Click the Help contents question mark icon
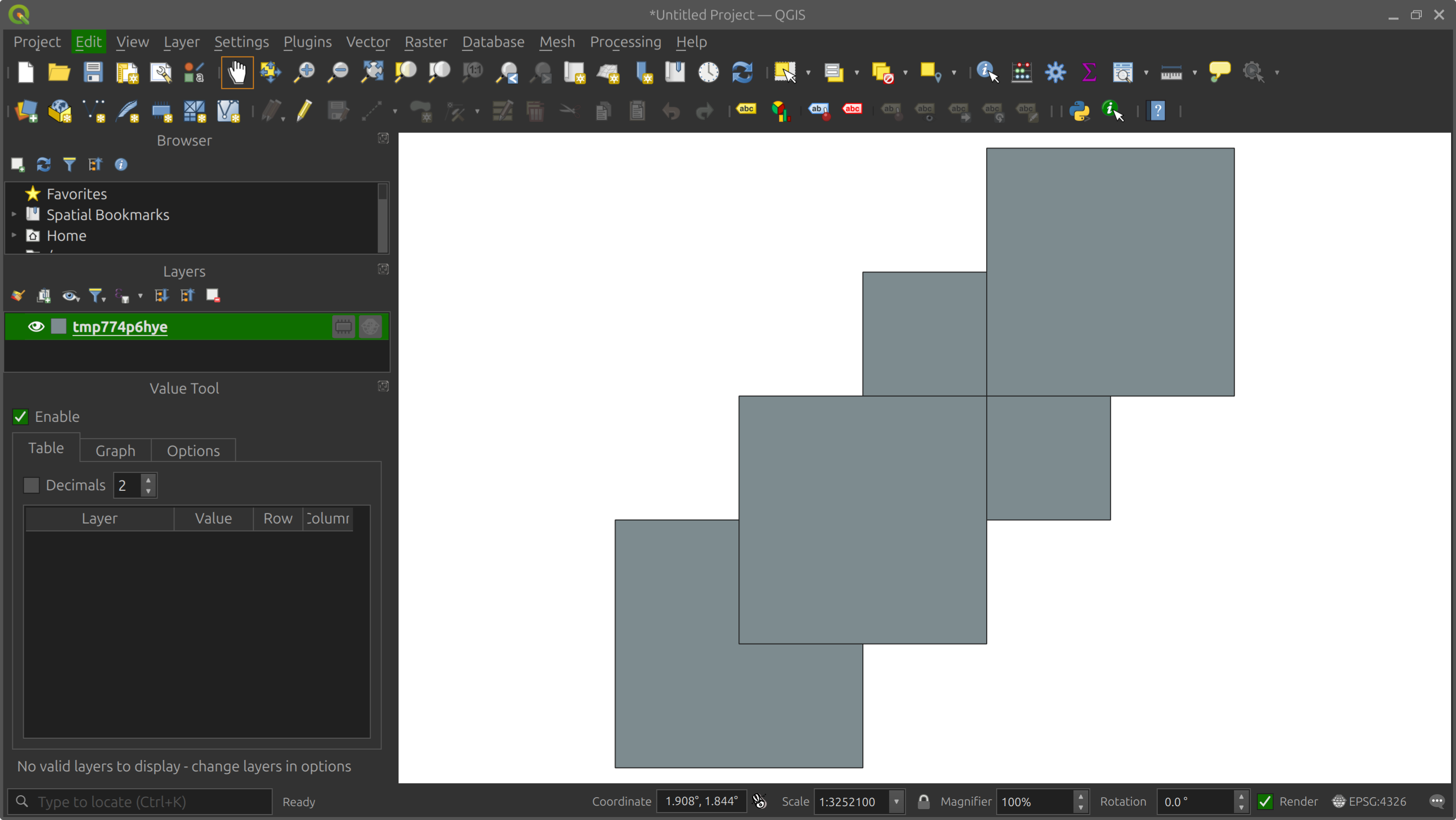1456x820 pixels. pyautogui.click(x=1157, y=111)
